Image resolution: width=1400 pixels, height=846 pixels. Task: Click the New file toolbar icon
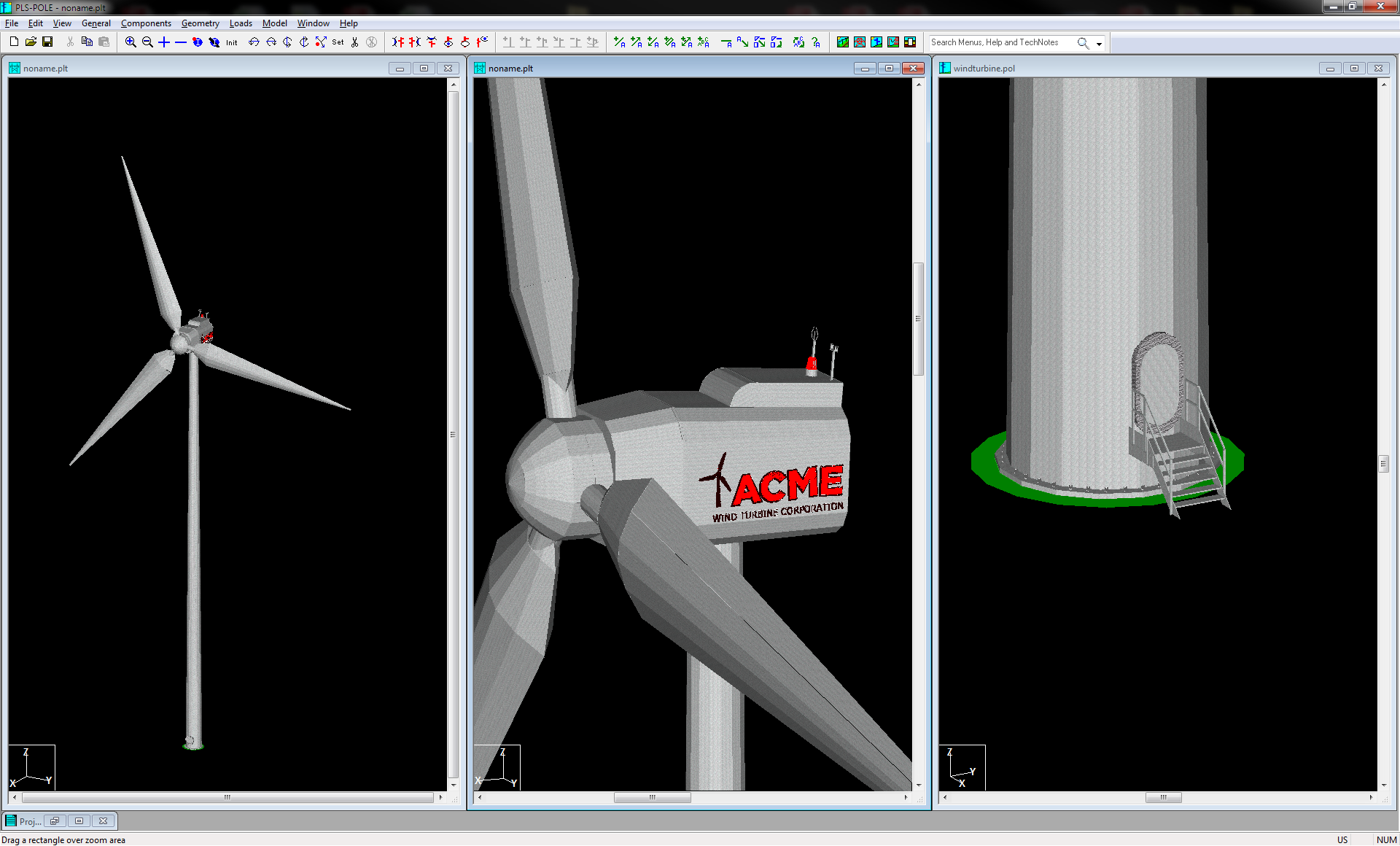pyautogui.click(x=14, y=42)
